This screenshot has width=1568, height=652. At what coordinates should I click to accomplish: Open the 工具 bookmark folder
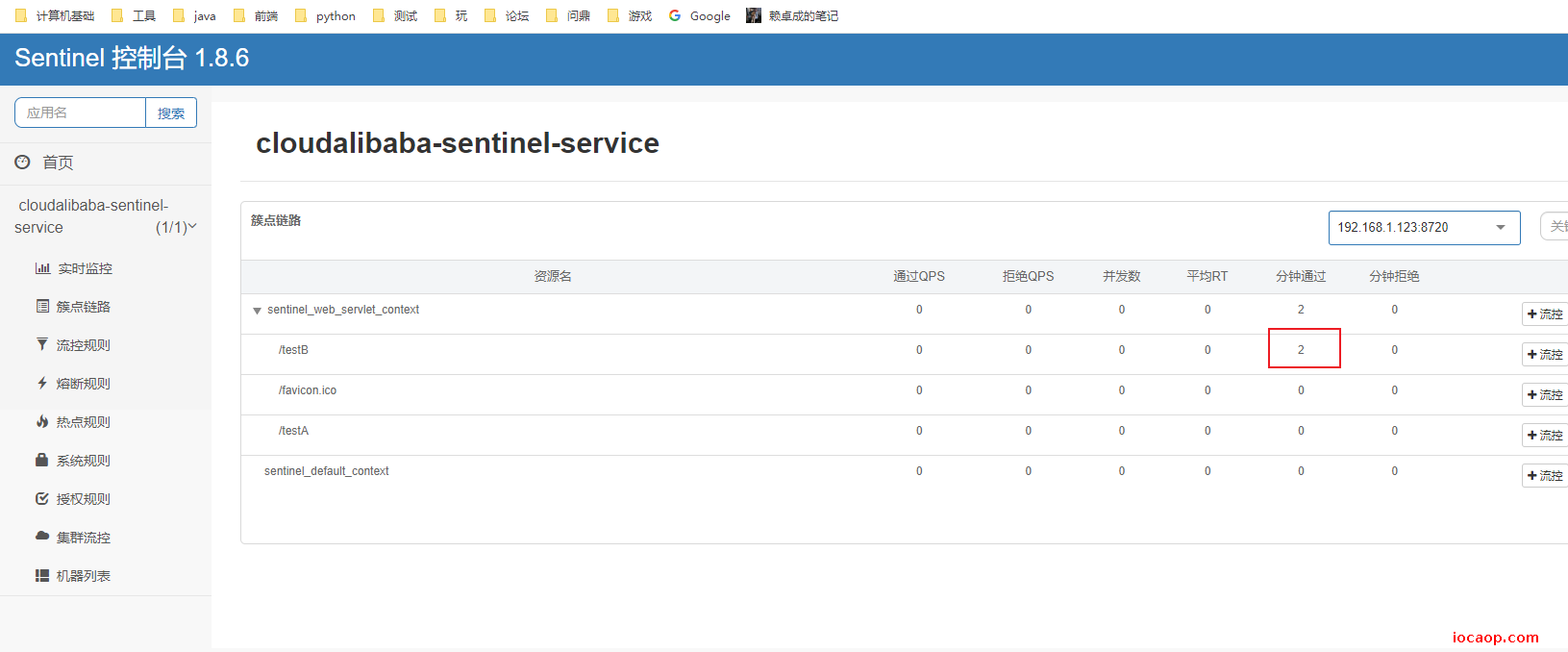pos(134,15)
